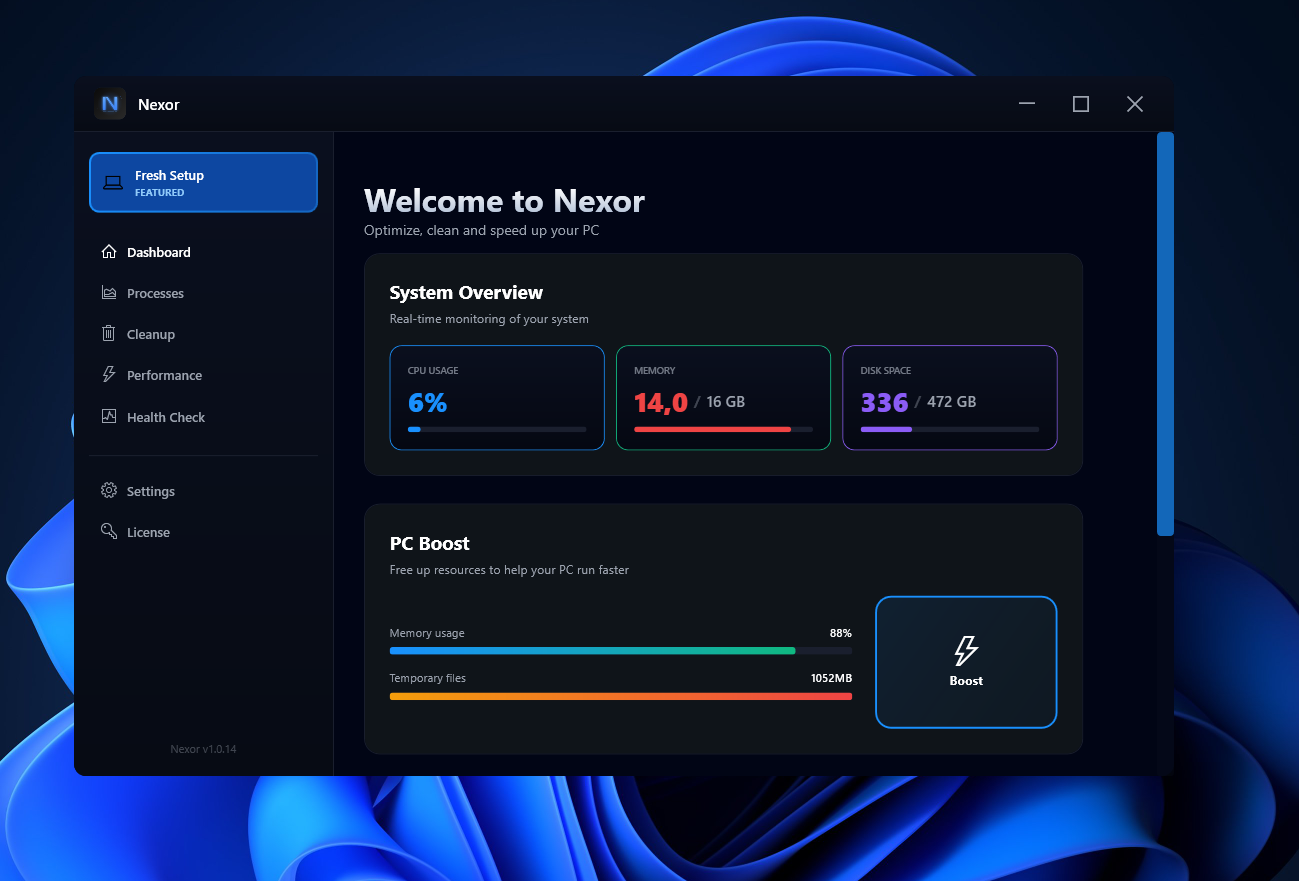Close the Nexor window
Image resolution: width=1299 pixels, height=881 pixels.
1135,104
